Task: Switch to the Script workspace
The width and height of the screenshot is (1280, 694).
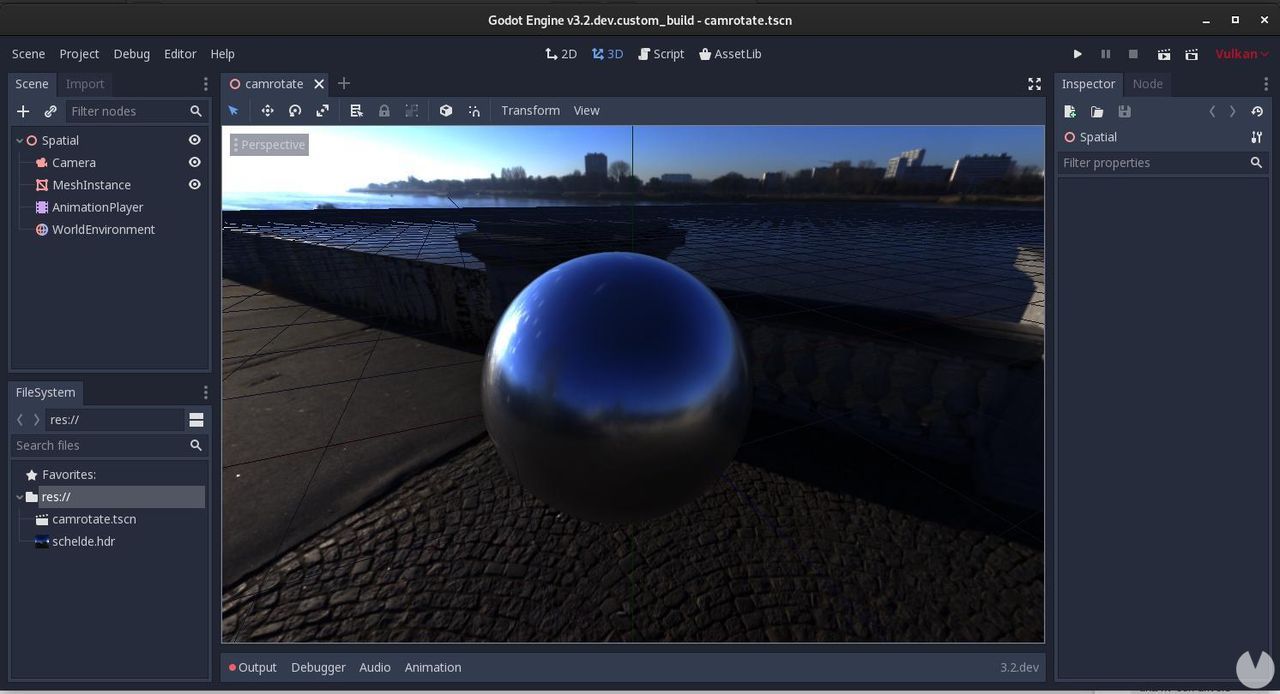Action: coord(661,54)
